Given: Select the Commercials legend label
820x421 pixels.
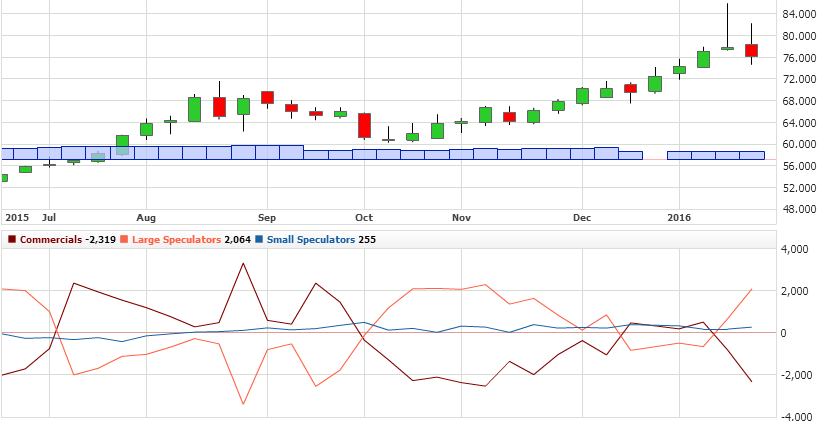Looking at the screenshot, I should click(x=50, y=240).
